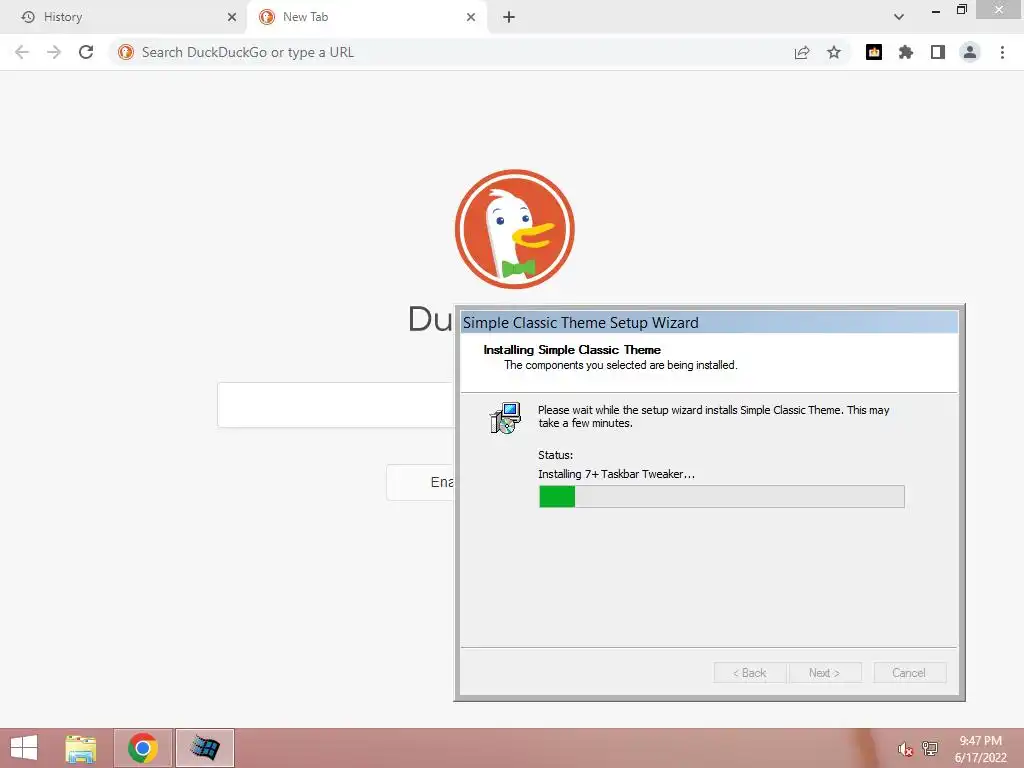Open the Windows Start button
The height and width of the screenshot is (768, 1024).
pos(24,748)
